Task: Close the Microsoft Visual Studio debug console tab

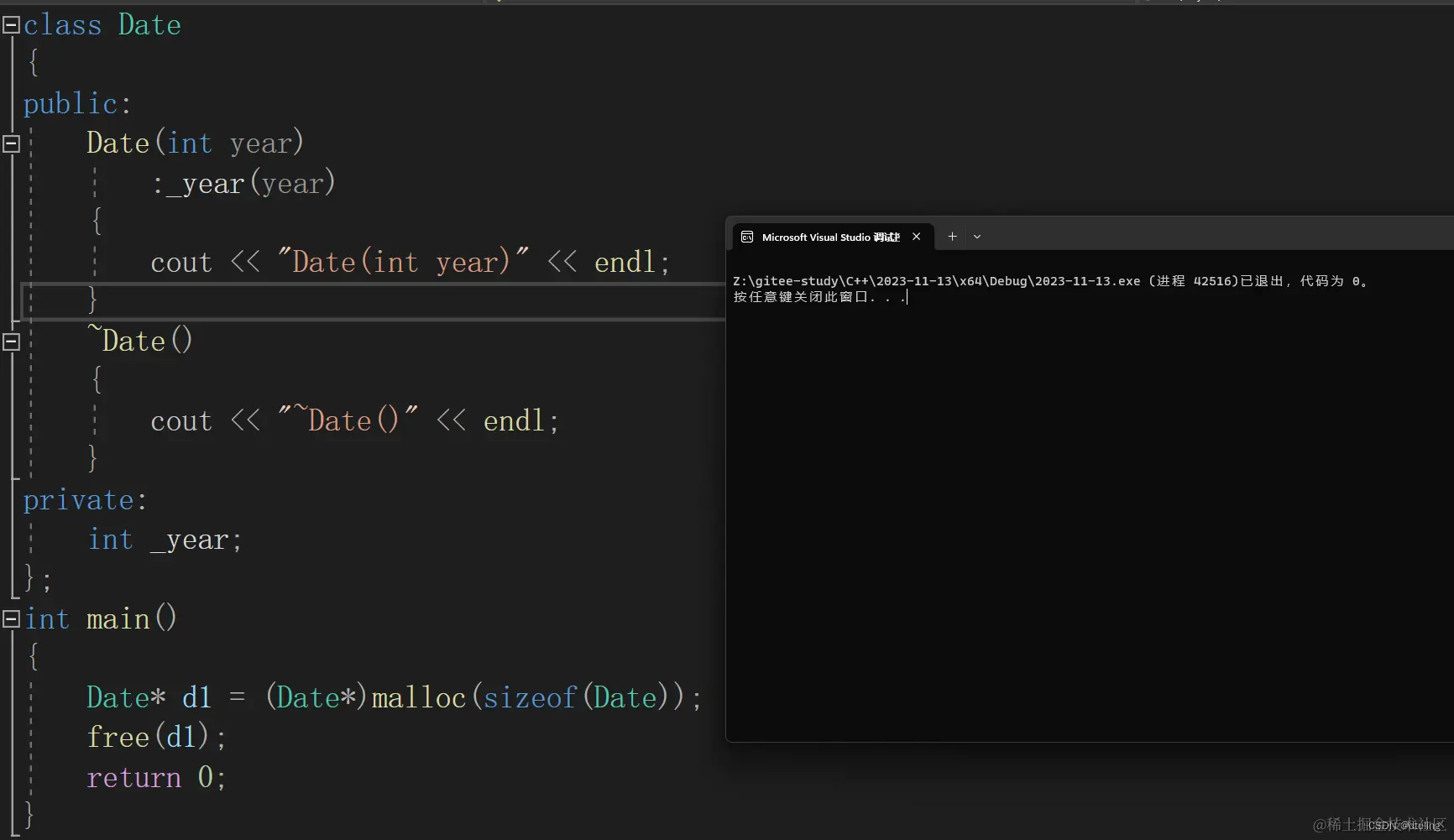Action: click(917, 237)
